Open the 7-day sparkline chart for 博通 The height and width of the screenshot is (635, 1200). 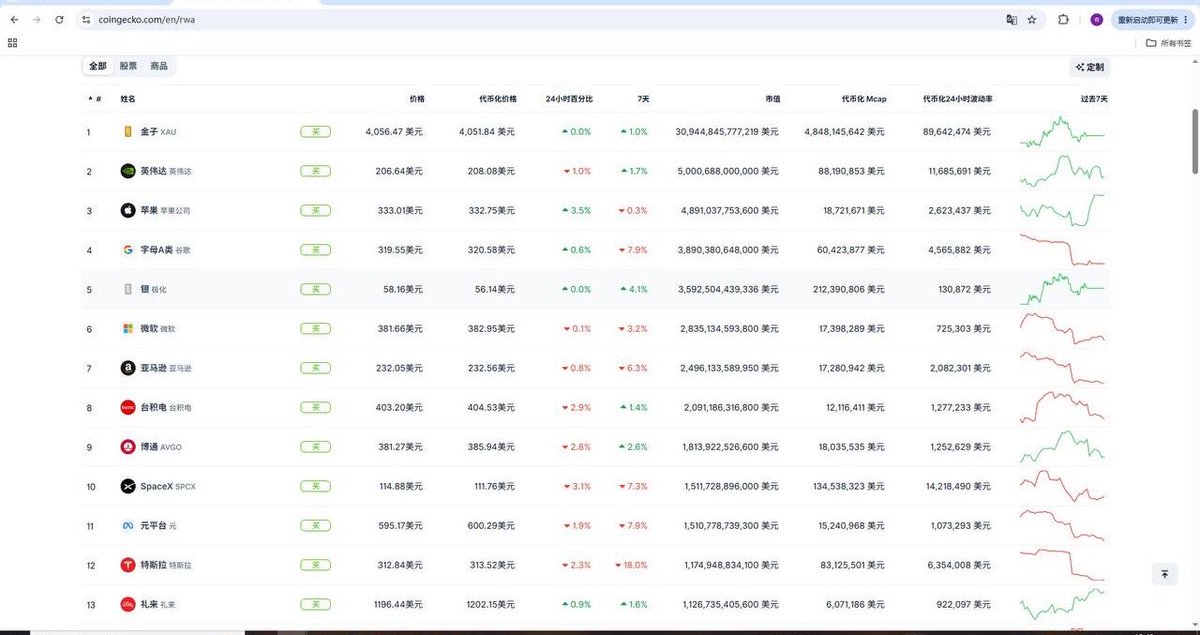coord(1062,446)
